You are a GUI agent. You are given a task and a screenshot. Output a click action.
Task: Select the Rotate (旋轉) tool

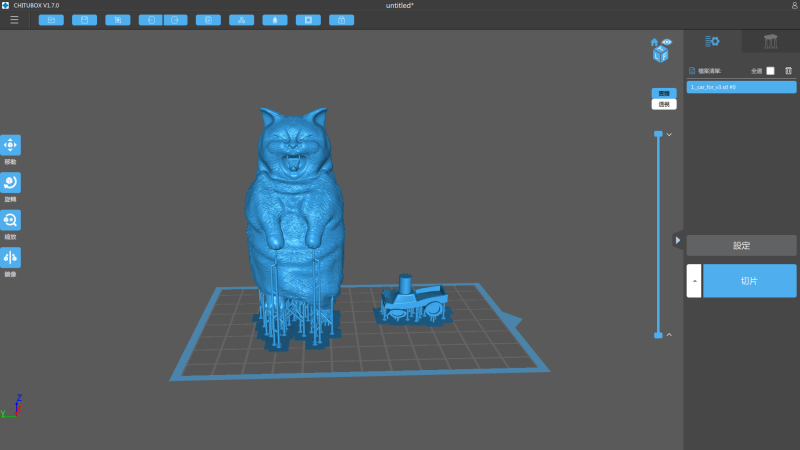tap(10, 182)
